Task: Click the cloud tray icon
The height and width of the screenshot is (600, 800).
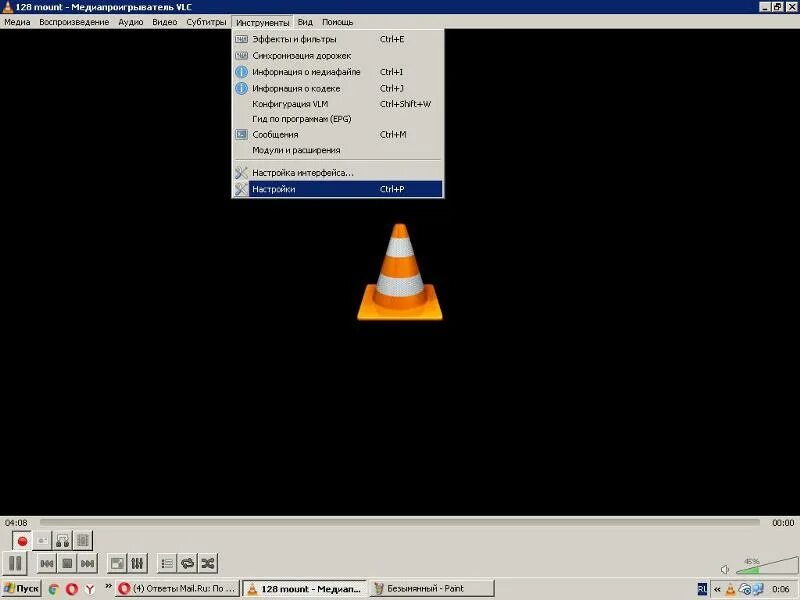Action: 744,590
